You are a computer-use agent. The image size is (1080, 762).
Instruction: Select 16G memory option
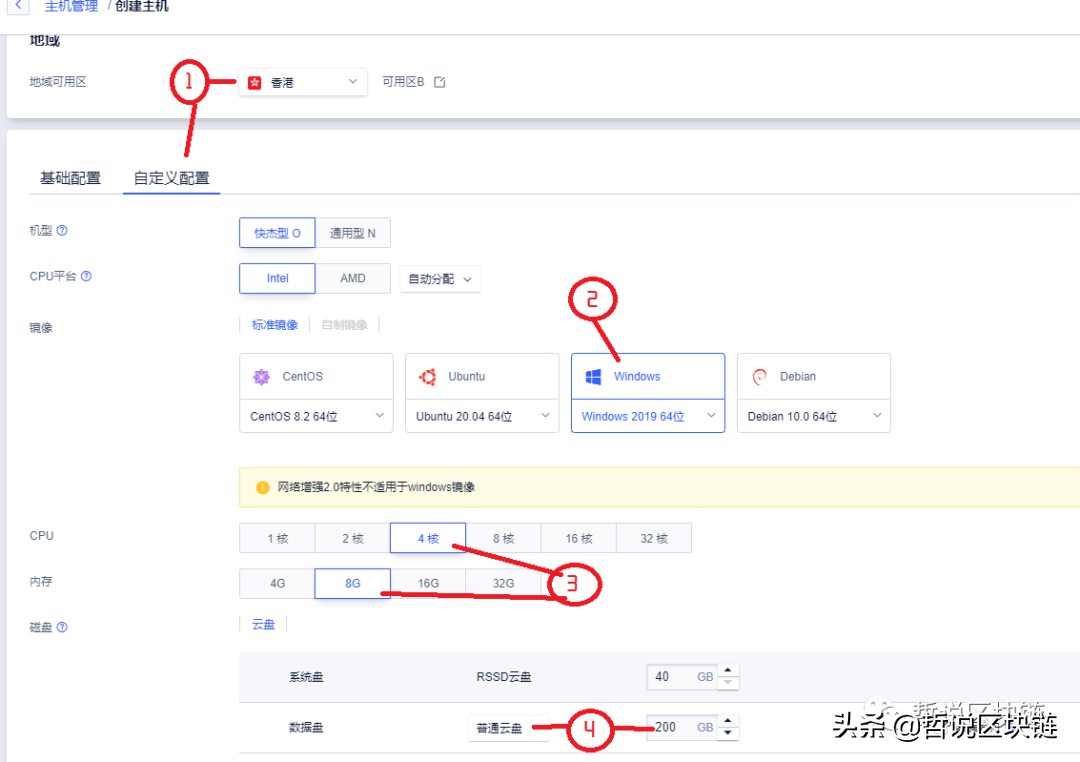pos(428,584)
